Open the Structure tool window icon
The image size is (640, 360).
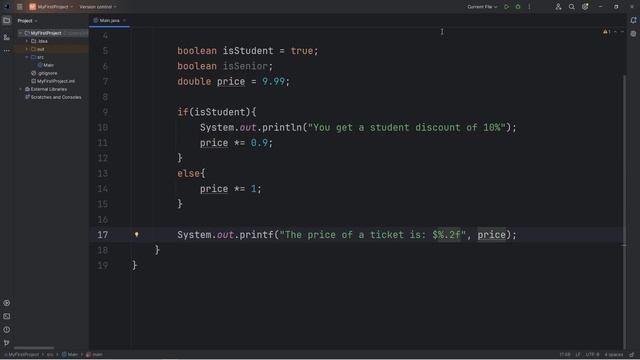(7, 37)
